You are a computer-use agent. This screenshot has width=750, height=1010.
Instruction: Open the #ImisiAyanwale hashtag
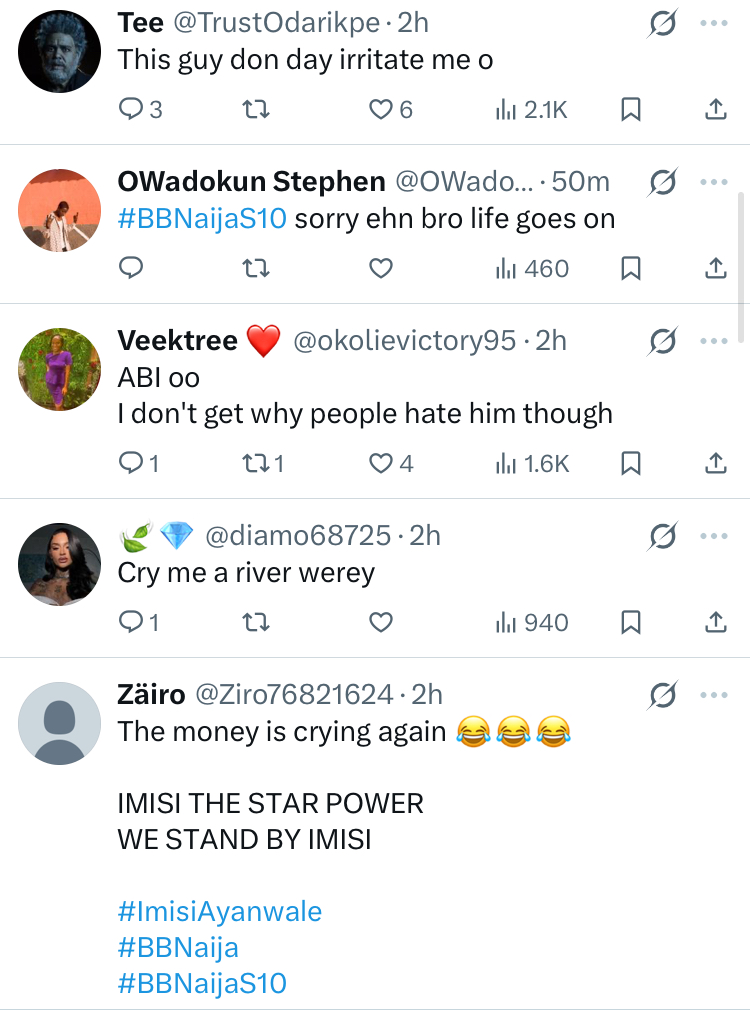220,912
